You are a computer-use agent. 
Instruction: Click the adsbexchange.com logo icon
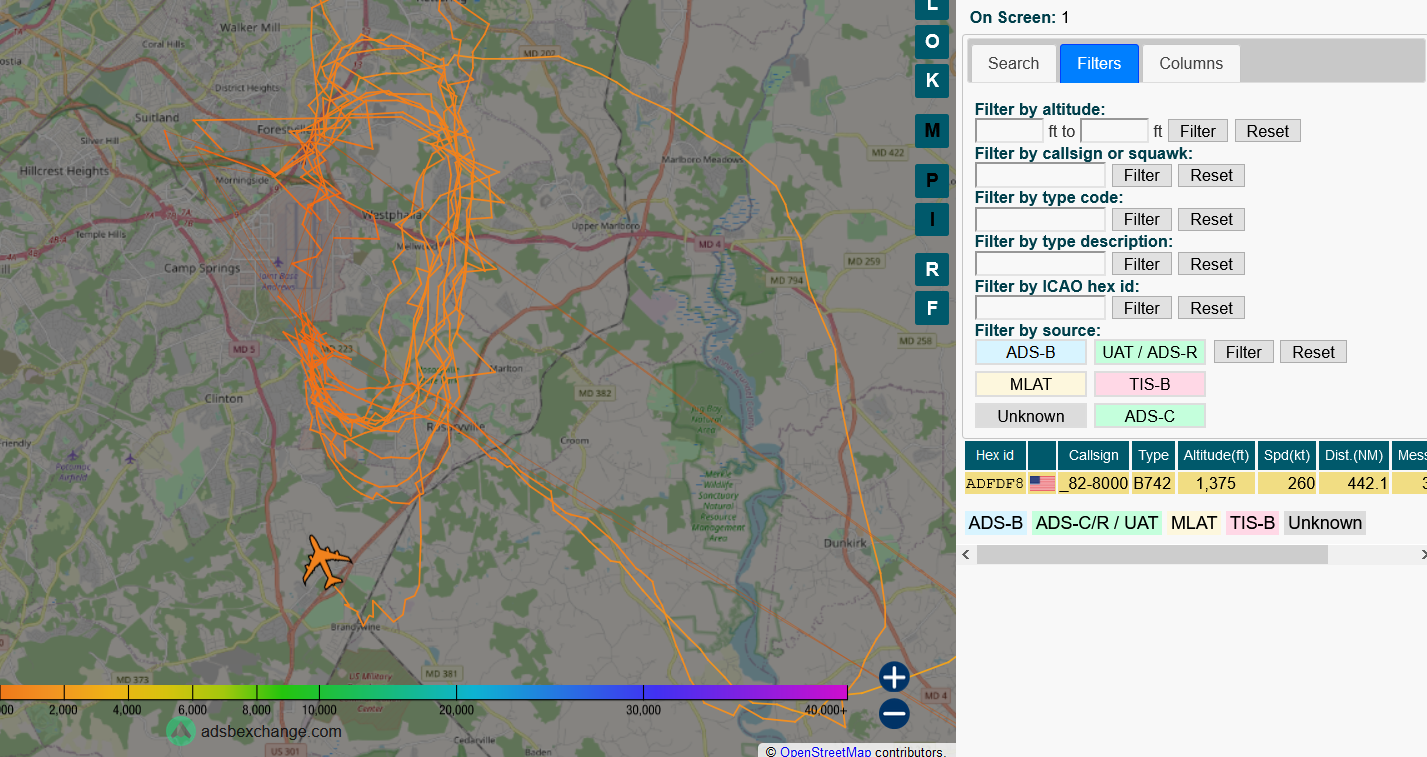click(181, 731)
